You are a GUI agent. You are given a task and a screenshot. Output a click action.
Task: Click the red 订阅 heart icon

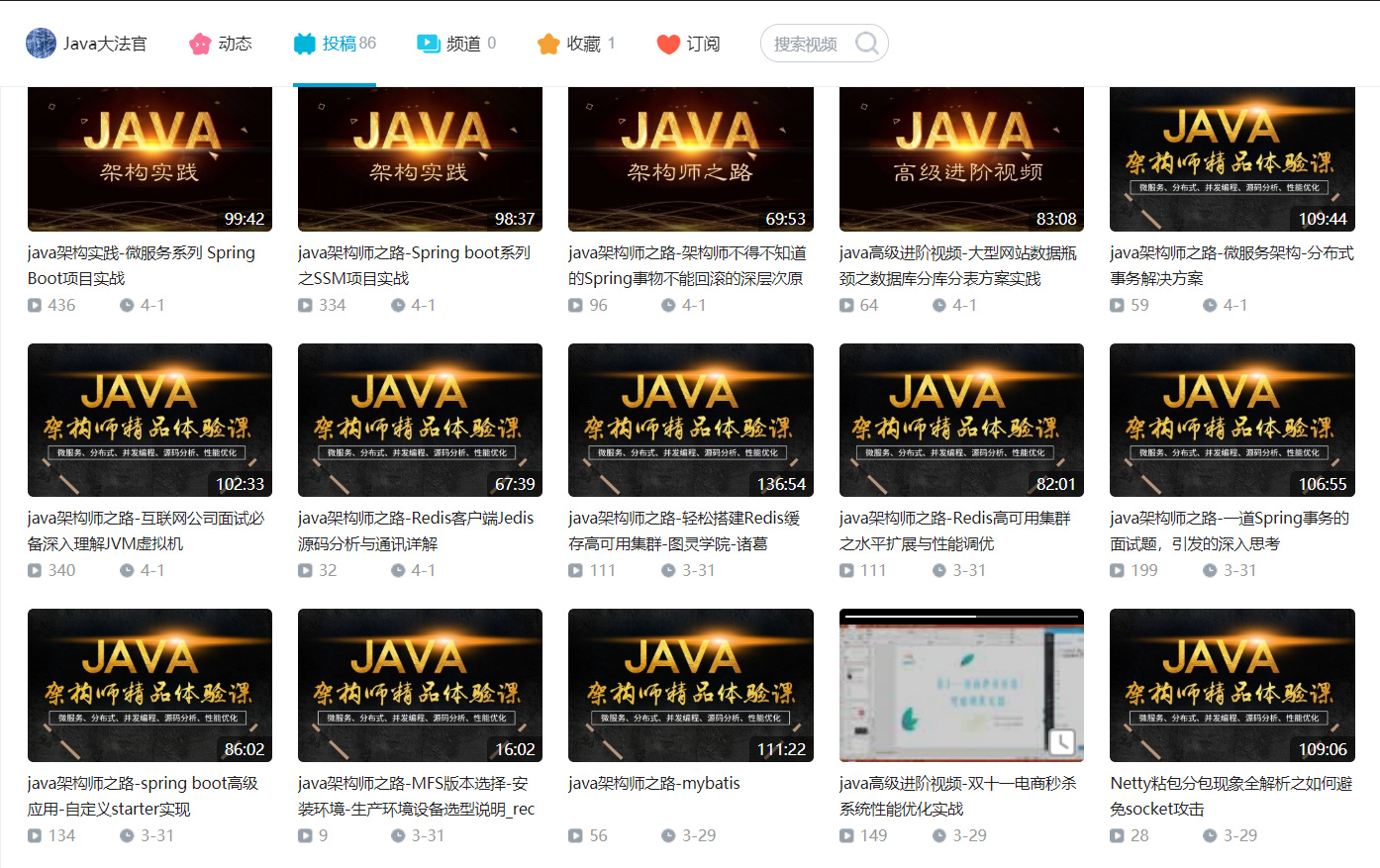click(x=668, y=44)
